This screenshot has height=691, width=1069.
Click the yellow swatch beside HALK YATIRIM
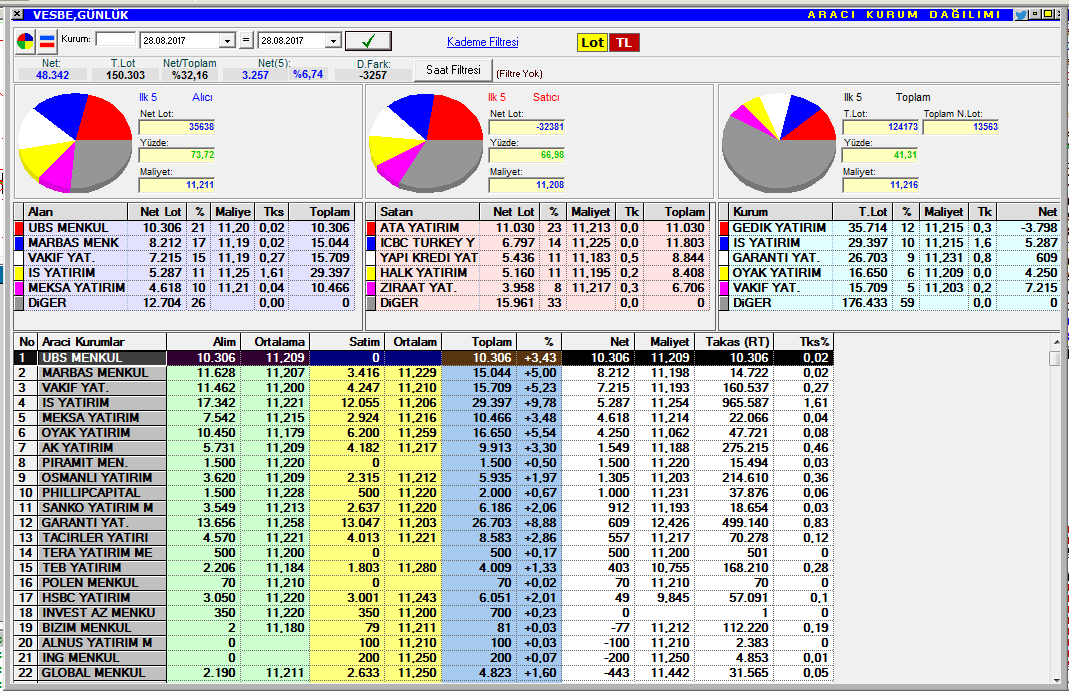[x=372, y=273]
